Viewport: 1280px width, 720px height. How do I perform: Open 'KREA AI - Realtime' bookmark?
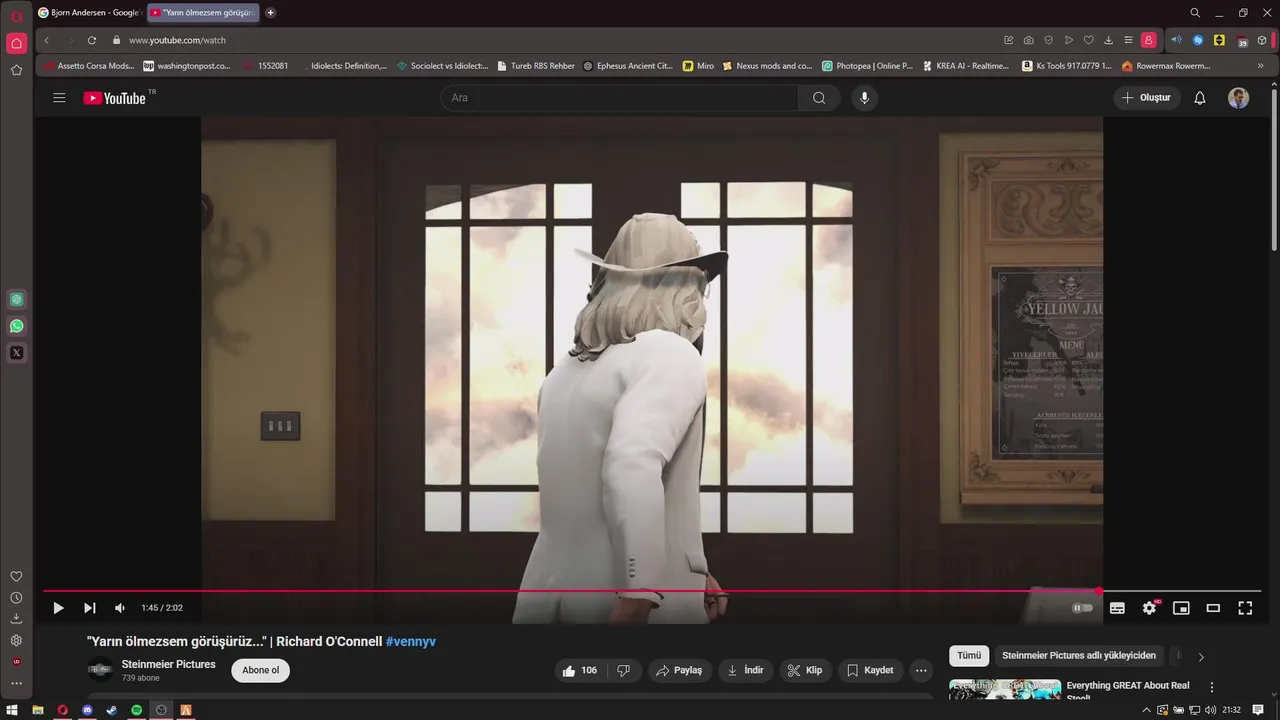966,66
